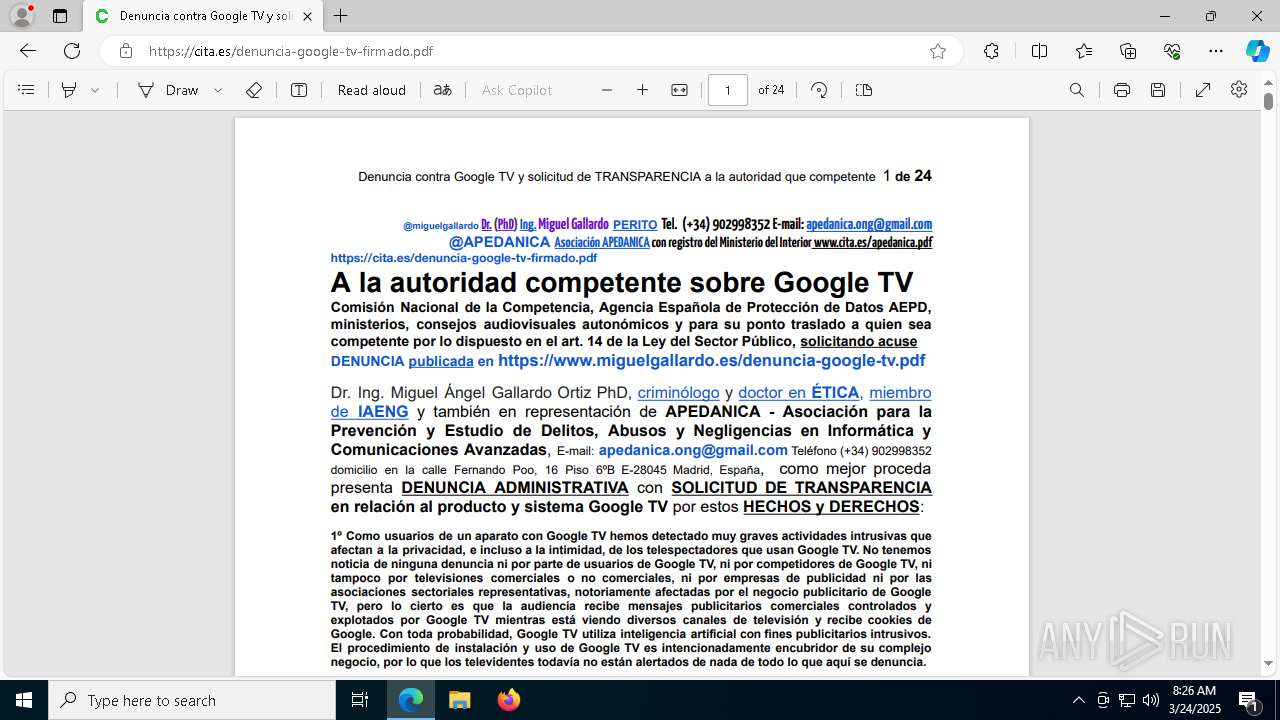Open the Favorites list

coord(1084,51)
